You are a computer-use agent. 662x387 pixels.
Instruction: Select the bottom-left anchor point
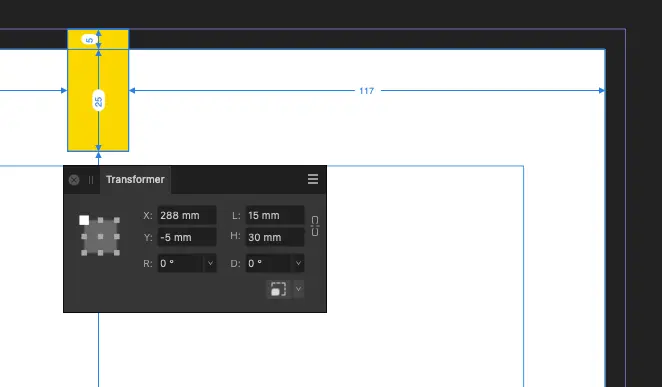(x=84, y=253)
